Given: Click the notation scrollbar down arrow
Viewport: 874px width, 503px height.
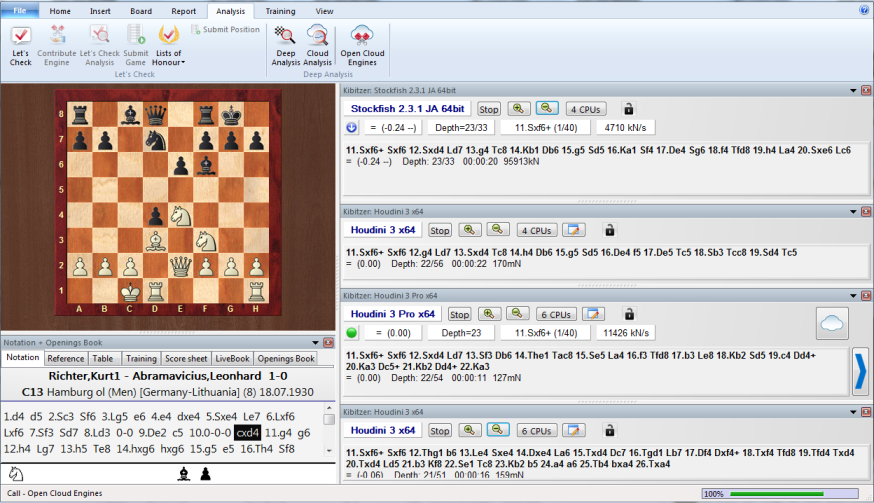Looking at the screenshot, I should pos(329,451).
